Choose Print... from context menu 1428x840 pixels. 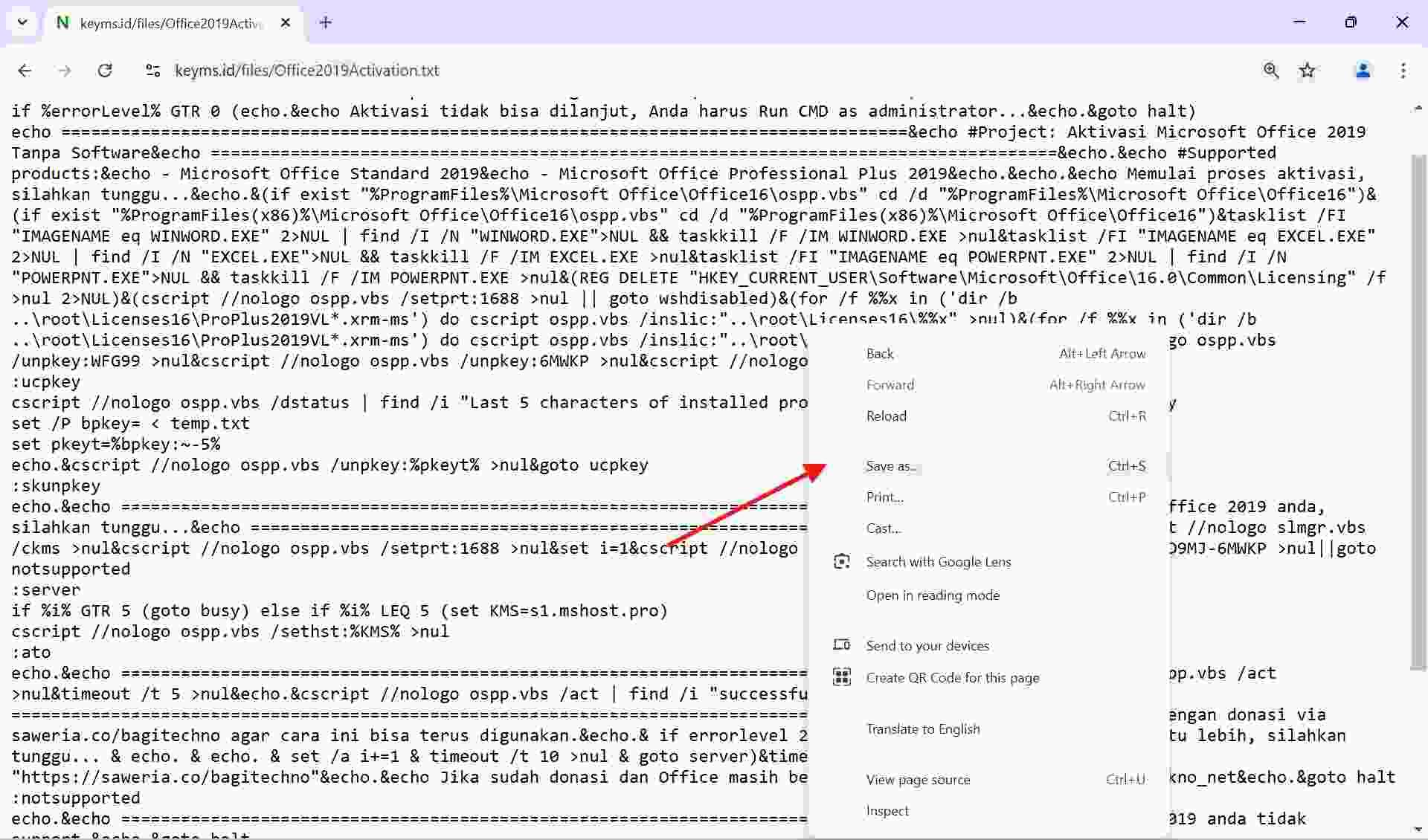pos(885,497)
